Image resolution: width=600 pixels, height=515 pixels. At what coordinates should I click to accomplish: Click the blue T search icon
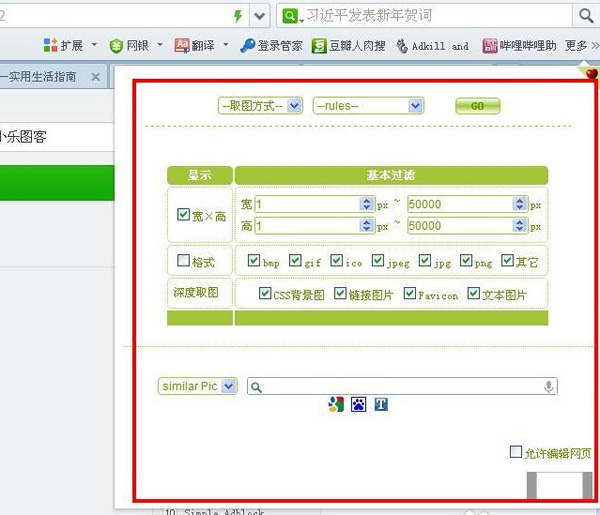(381, 405)
